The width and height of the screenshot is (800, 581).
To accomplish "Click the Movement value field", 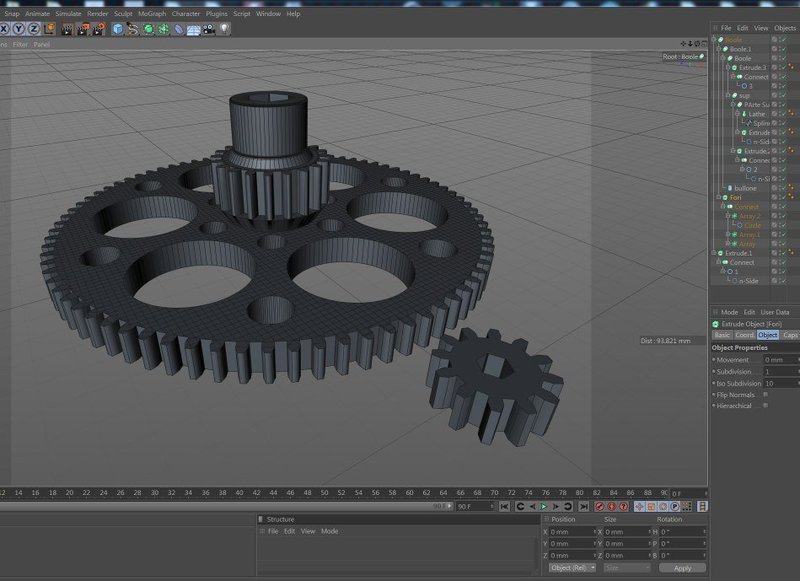I will (x=781, y=360).
